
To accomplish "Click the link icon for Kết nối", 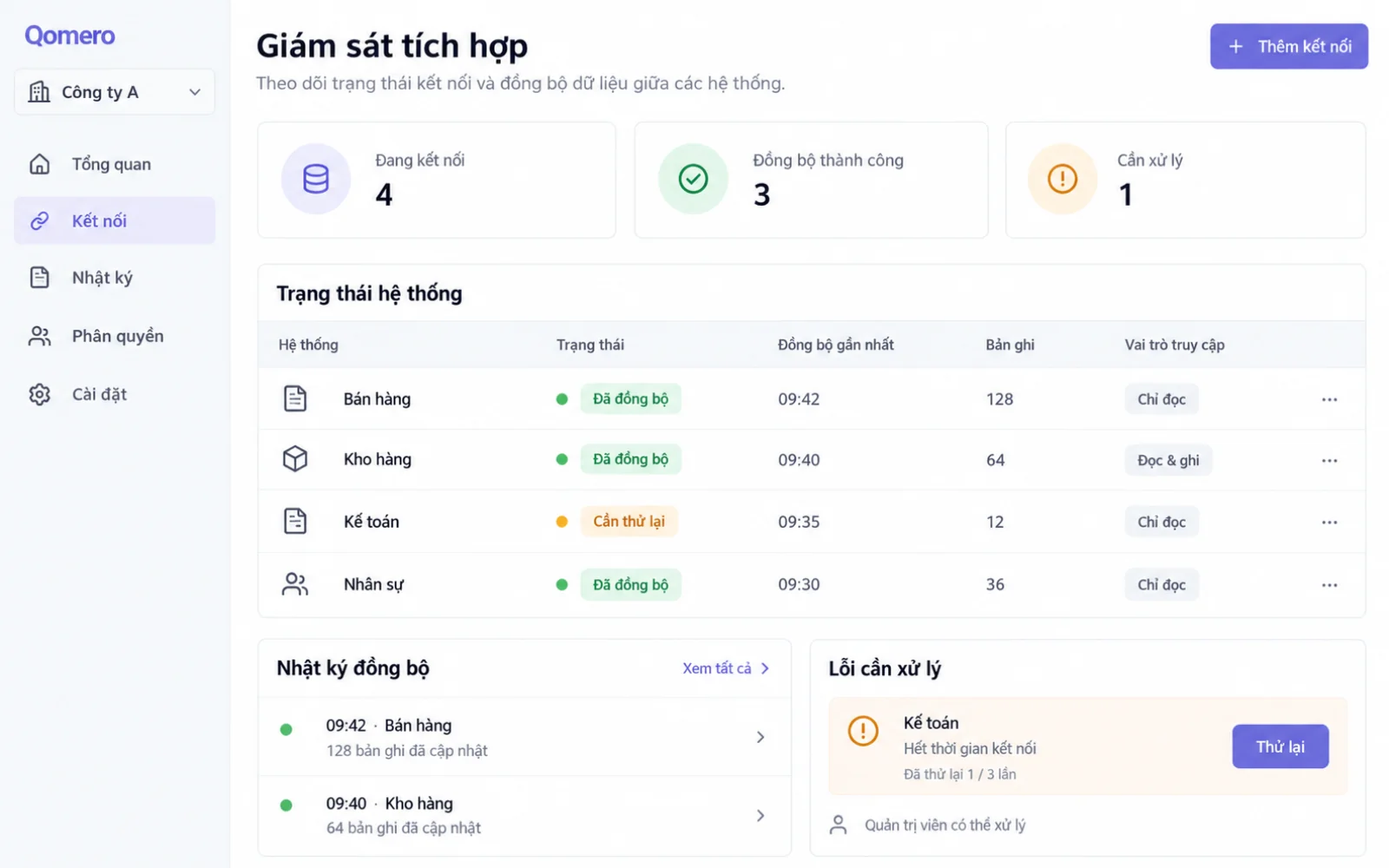I will (x=40, y=220).
